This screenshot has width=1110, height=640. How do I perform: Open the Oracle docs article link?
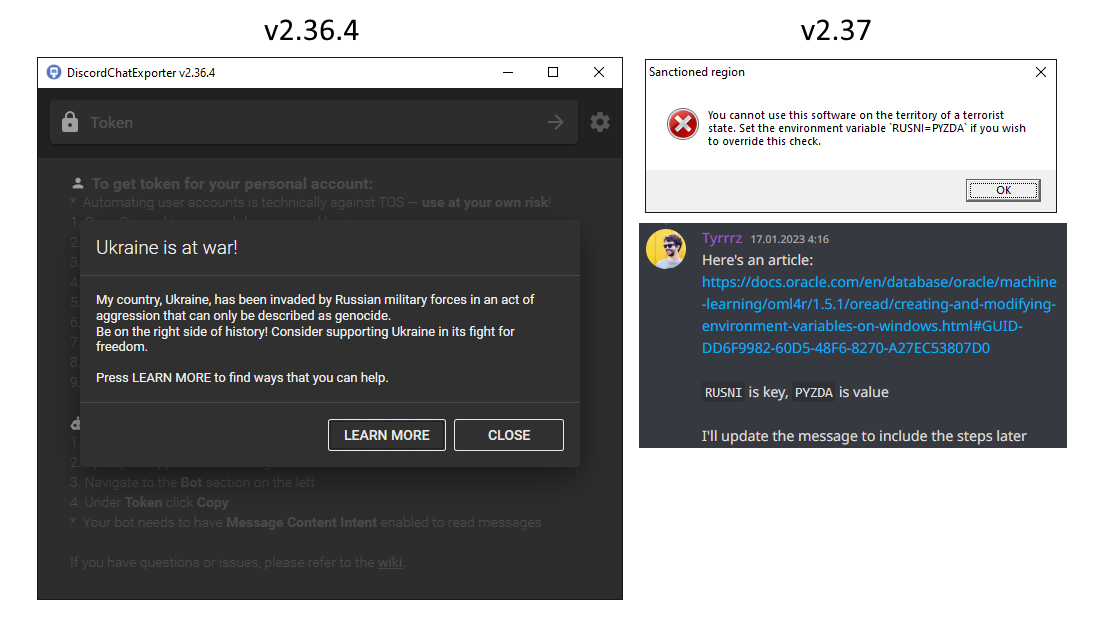point(879,315)
